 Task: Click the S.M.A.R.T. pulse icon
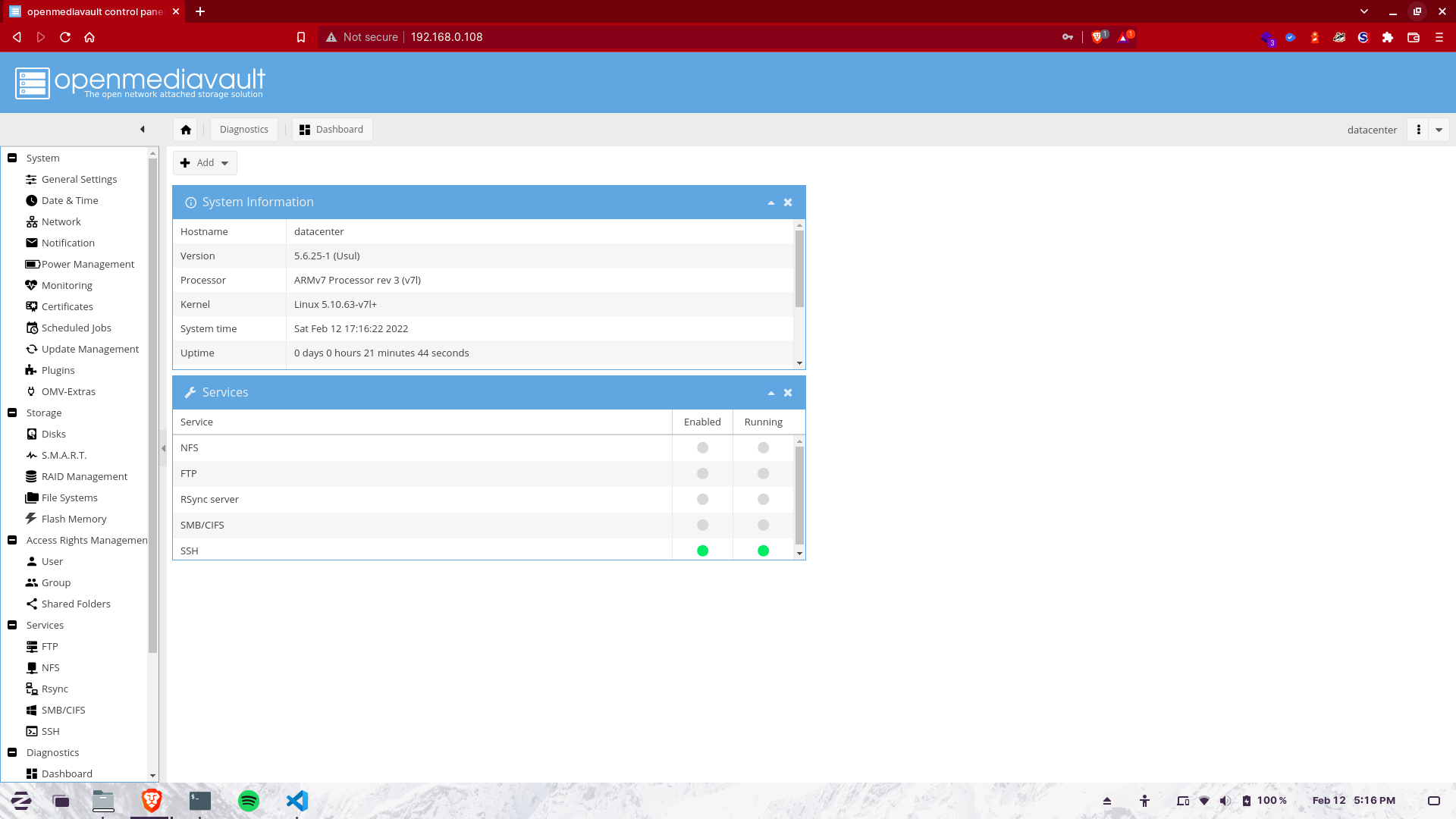pos(32,455)
